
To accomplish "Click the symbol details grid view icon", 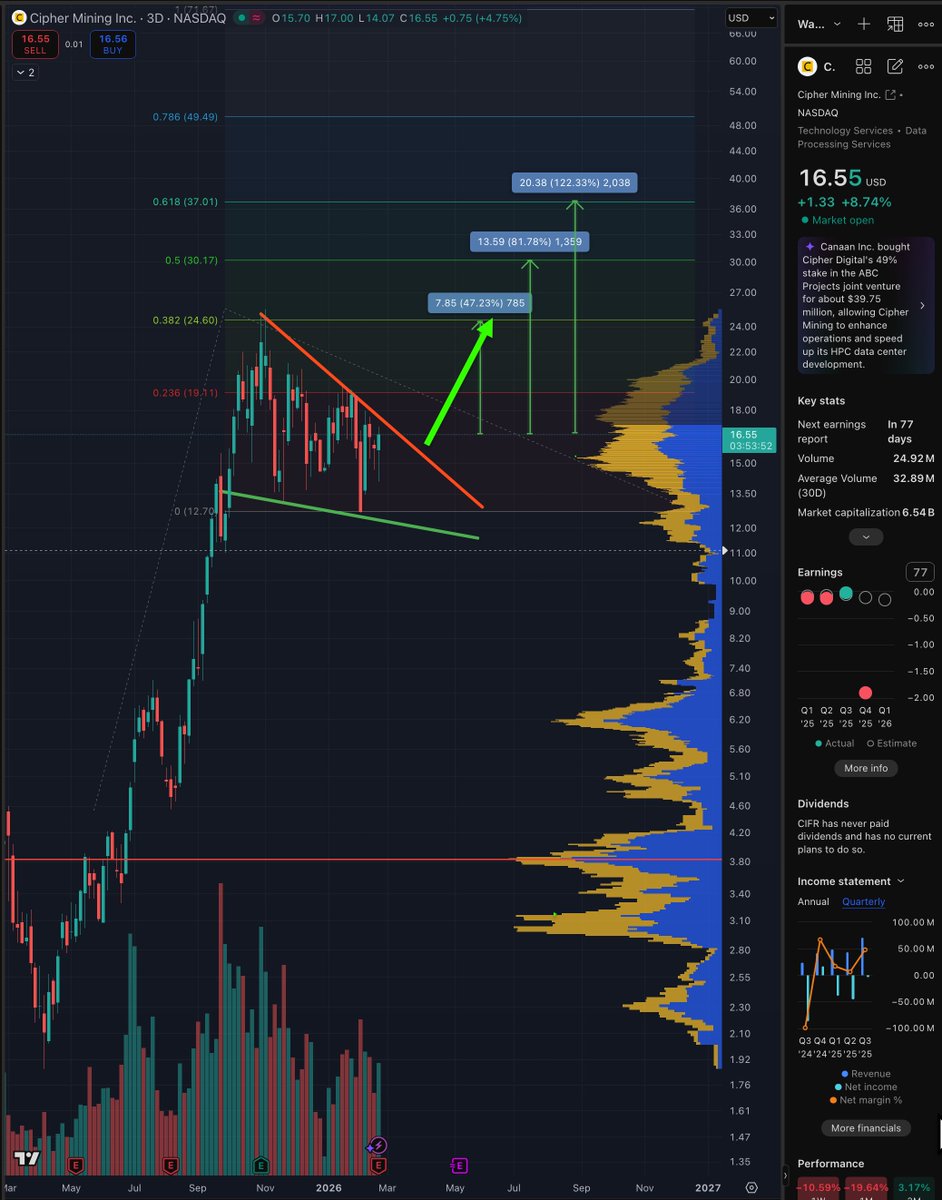I will point(864,66).
